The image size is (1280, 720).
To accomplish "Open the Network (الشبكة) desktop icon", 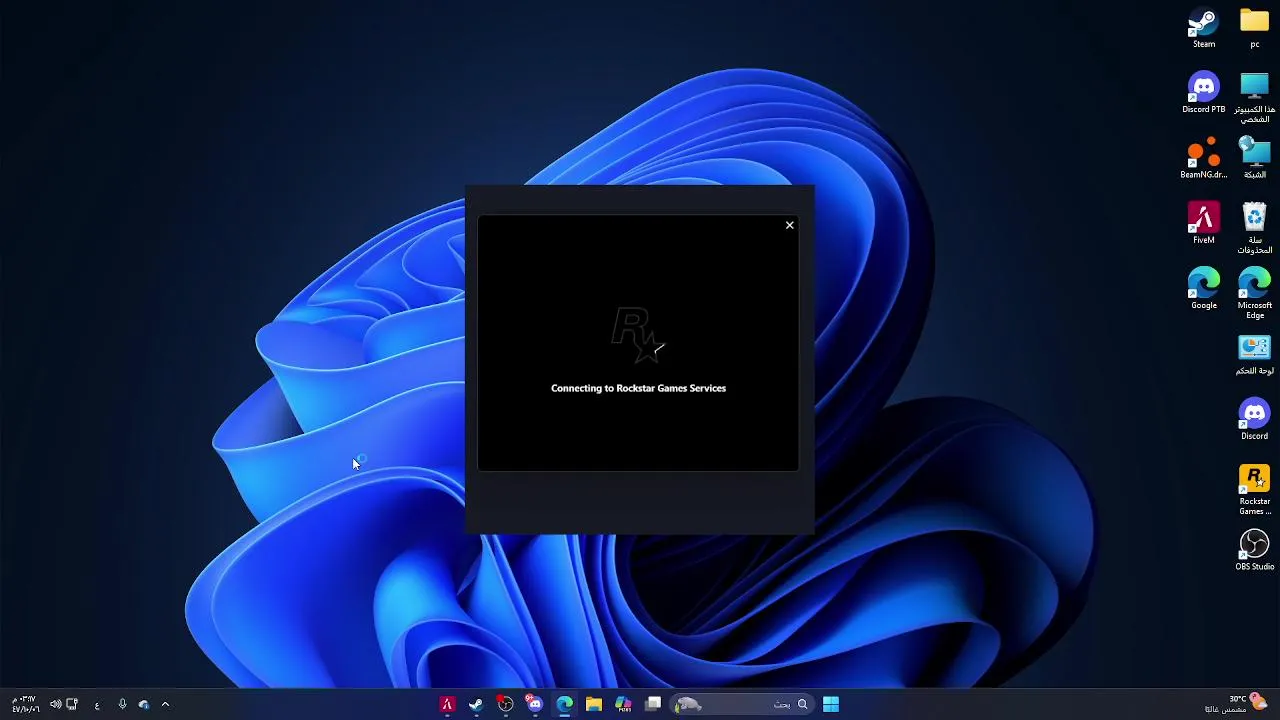I will [1254, 158].
